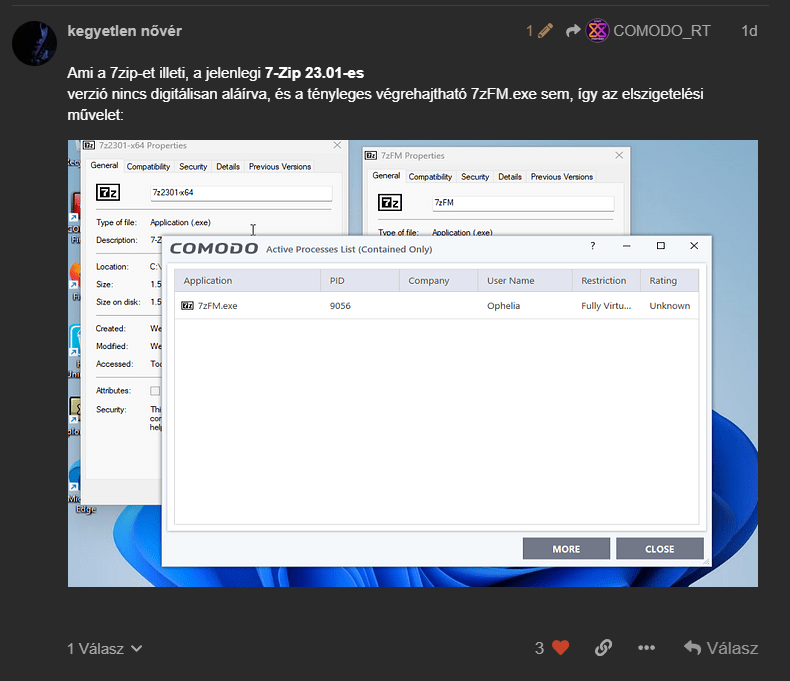Sort by Application column header

click(x=247, y=281)
